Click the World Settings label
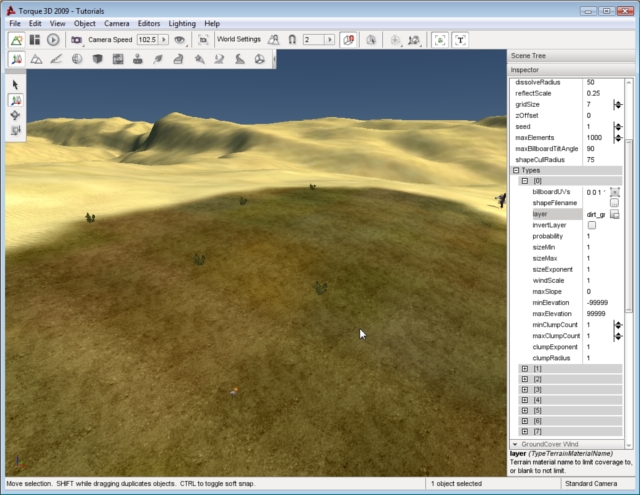Viewport: 640px width, 495px height. click(x=237, y=40)
